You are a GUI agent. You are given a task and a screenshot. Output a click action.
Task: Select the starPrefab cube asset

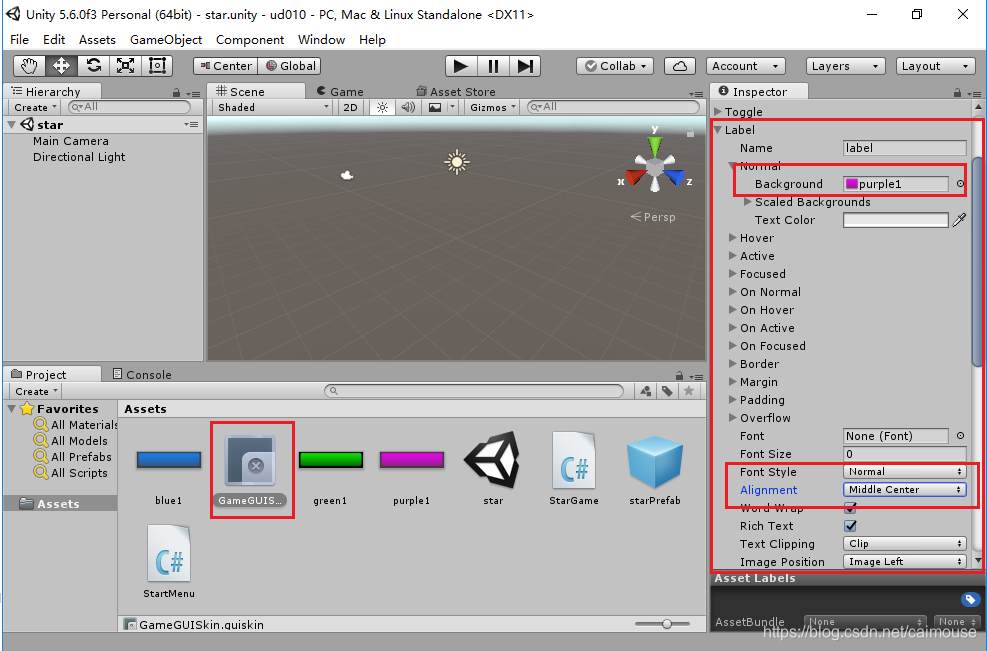[655, 470]
